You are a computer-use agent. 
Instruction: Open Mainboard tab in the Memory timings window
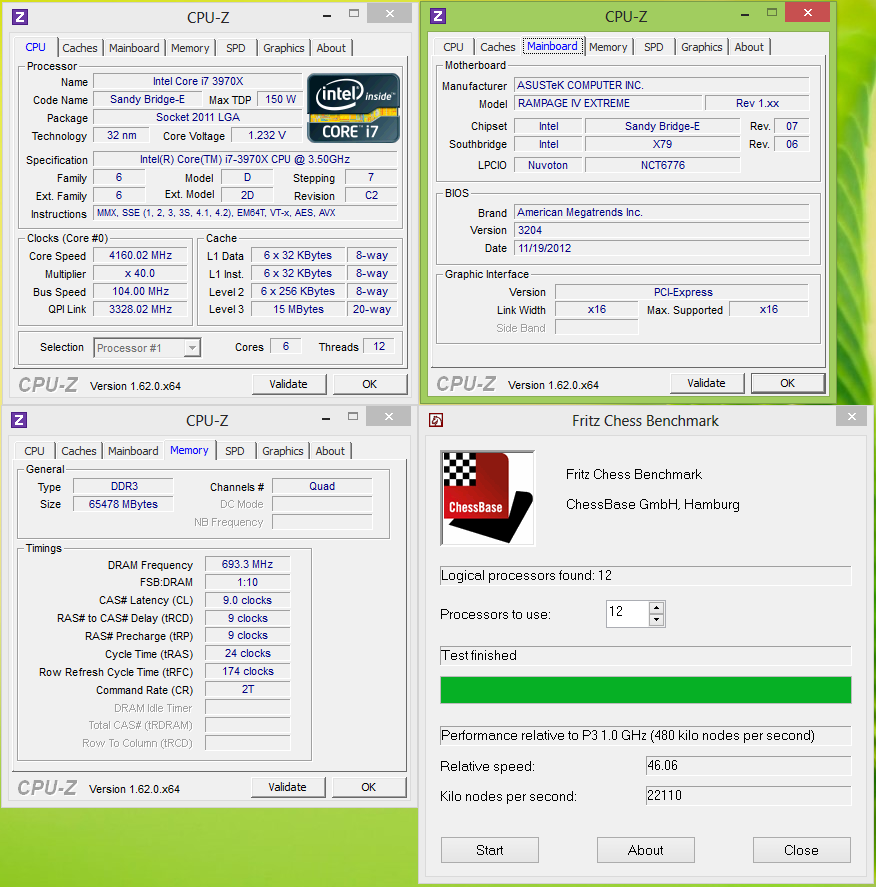pyautogui.click(x=133, y=451)
